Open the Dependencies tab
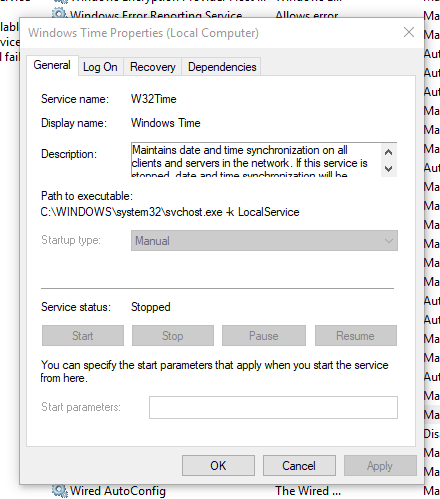440x499 pixels. [222, 67]
